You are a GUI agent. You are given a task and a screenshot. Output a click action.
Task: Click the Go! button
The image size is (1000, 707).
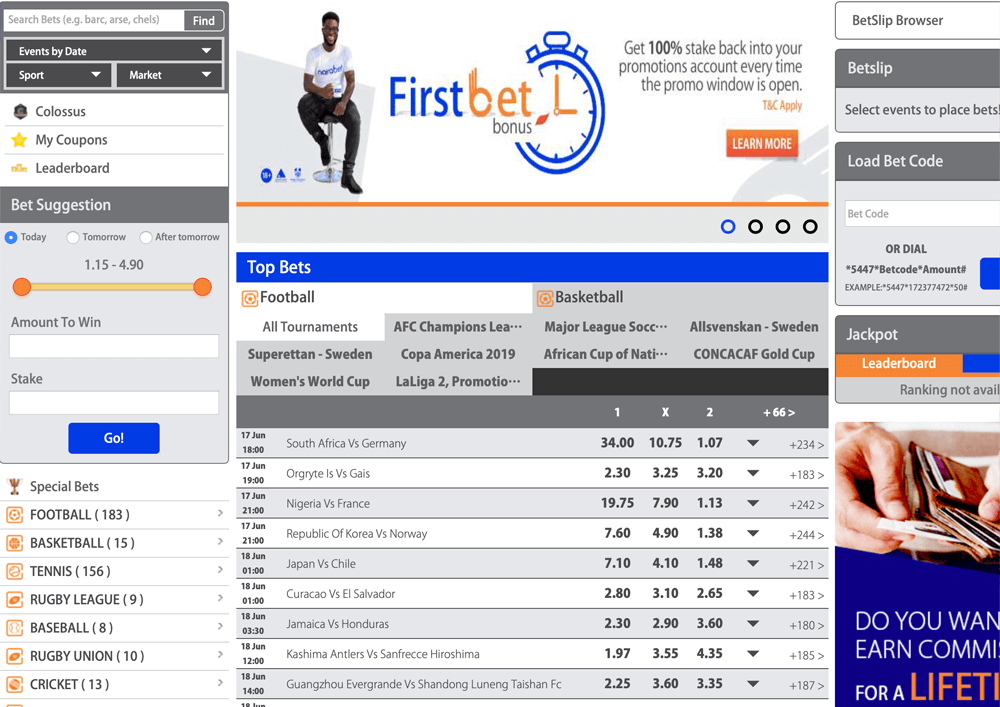click(x=114, y=438)
